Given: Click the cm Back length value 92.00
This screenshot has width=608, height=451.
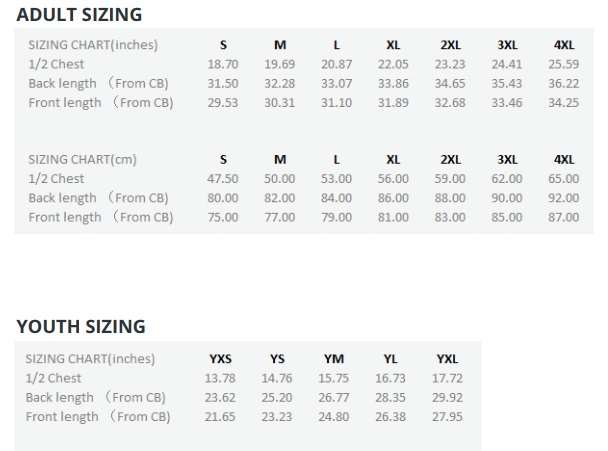Looking at the screenshot, I should [563, 198].
